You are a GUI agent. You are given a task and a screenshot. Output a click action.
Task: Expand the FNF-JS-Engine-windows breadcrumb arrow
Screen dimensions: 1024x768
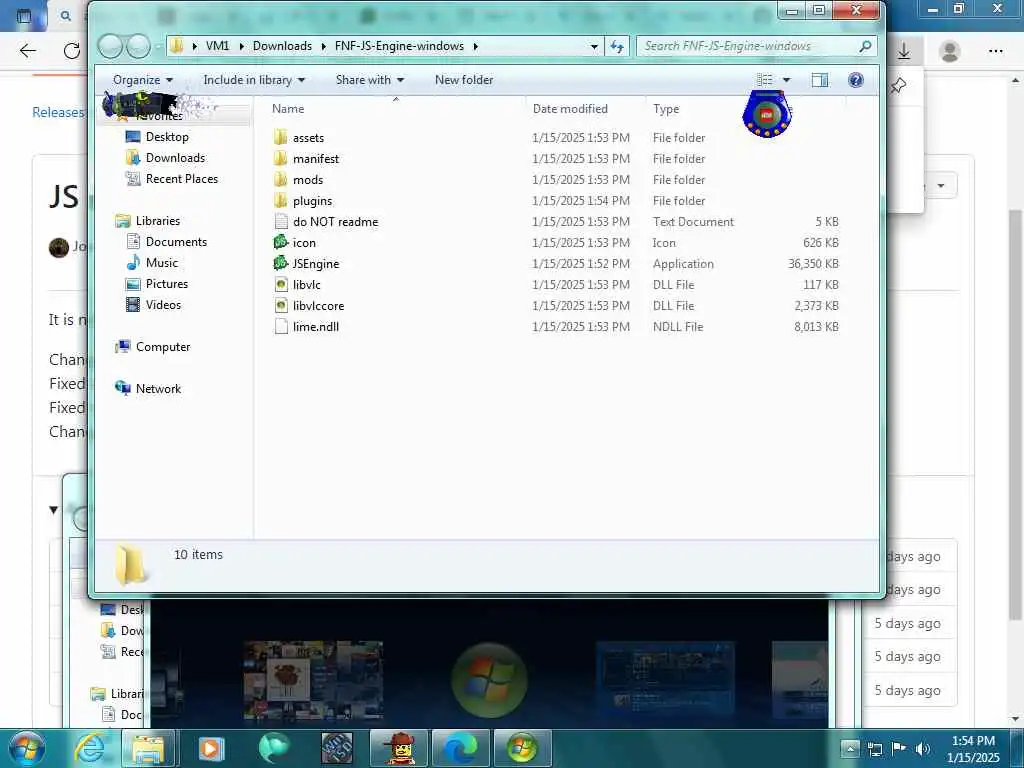[475, 46]
